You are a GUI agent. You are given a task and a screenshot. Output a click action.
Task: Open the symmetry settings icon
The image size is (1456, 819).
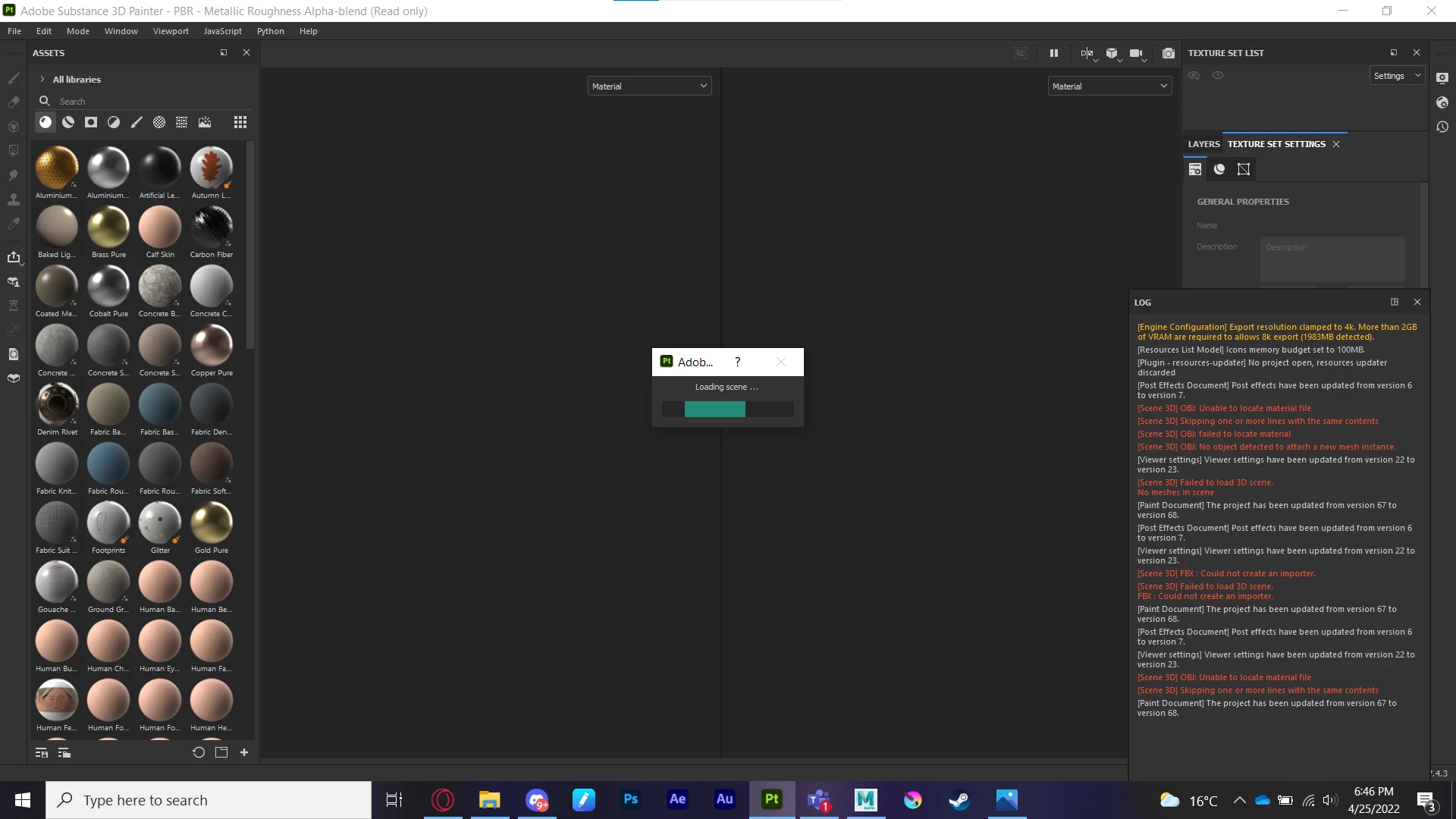point(1087,53)
